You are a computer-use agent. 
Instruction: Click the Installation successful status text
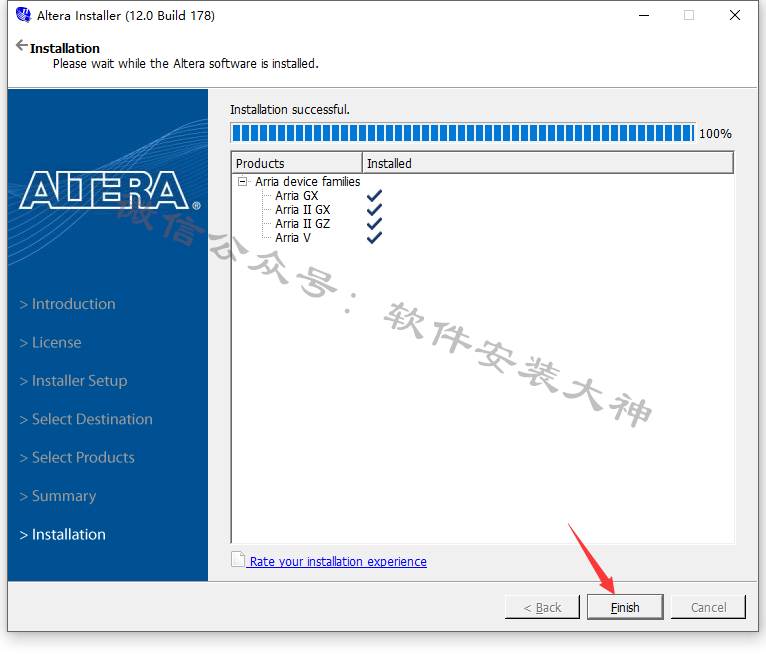[290, 109]
